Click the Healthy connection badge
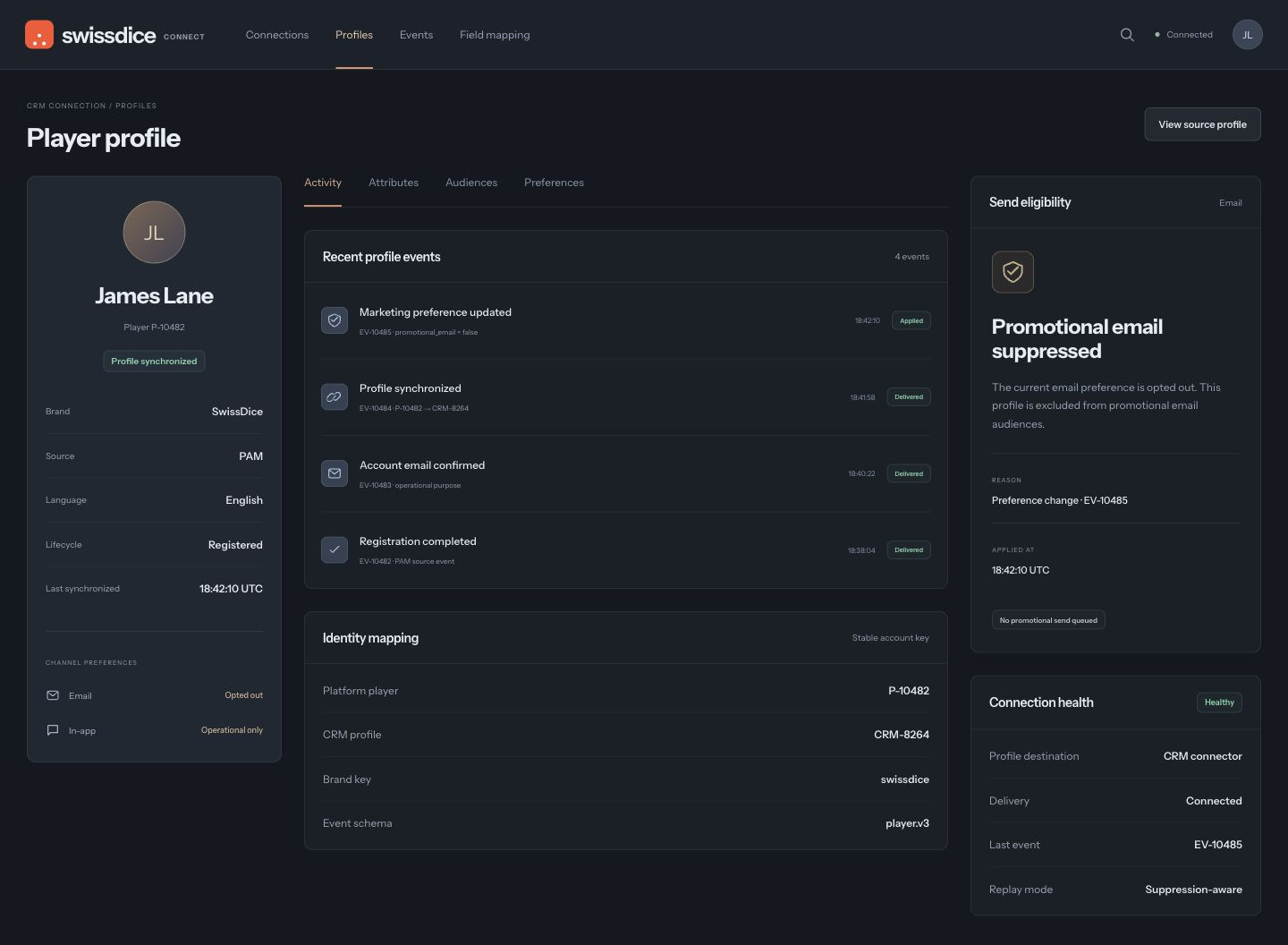The image size is (1288, 945). [x=1219, y=702]
